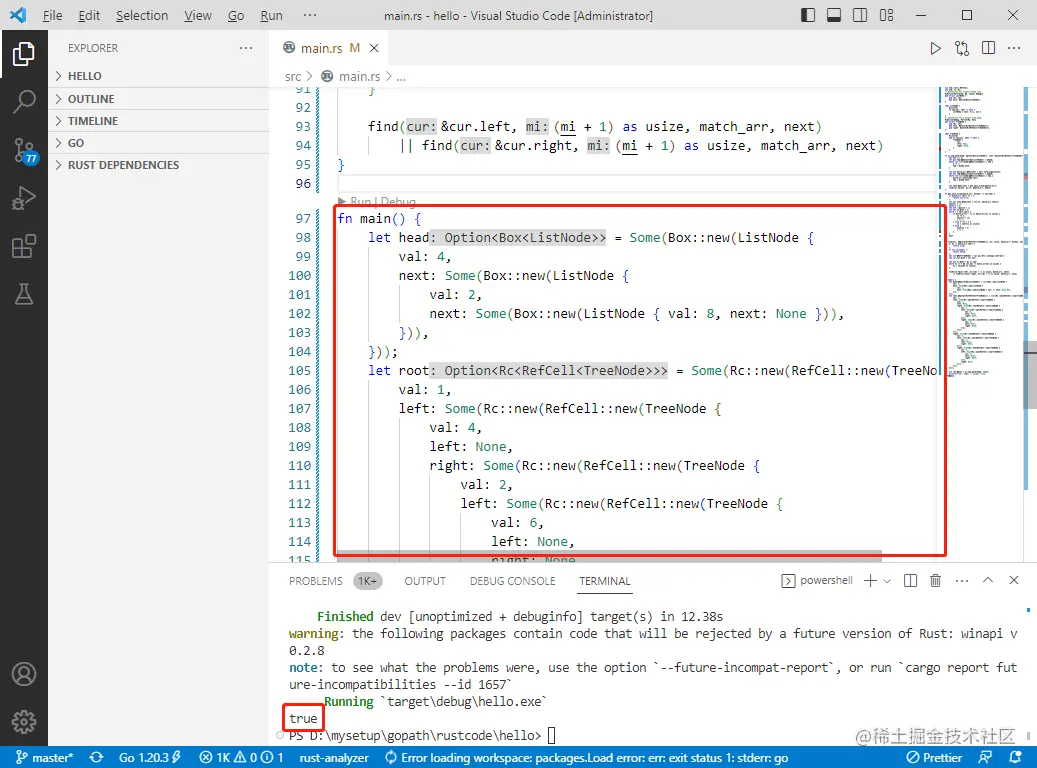Screen dimensions: 1037x768
Task: Switch to the PROBLEMS panel tab
Action: (315, 581)
